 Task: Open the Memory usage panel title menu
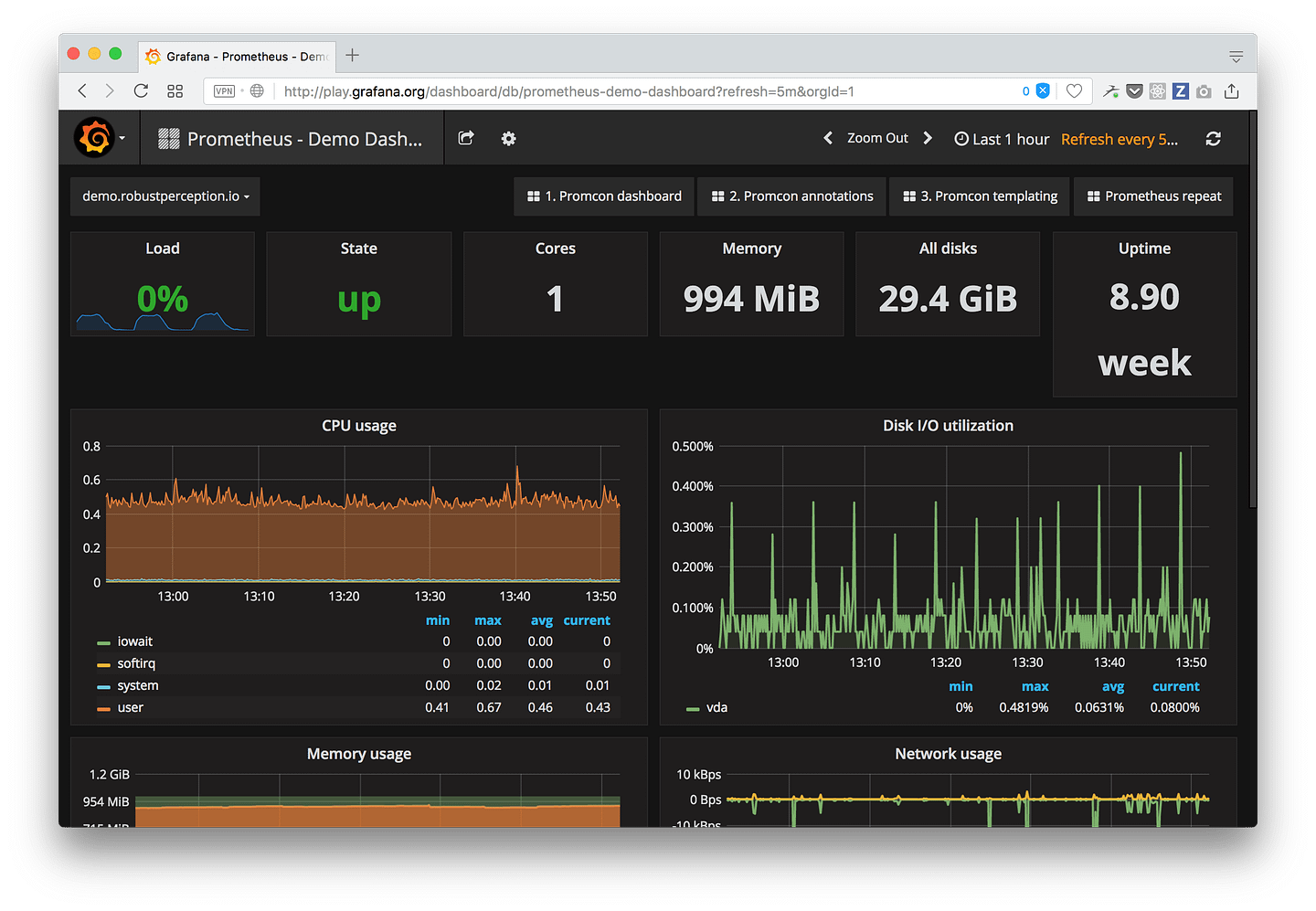[359, 754]
